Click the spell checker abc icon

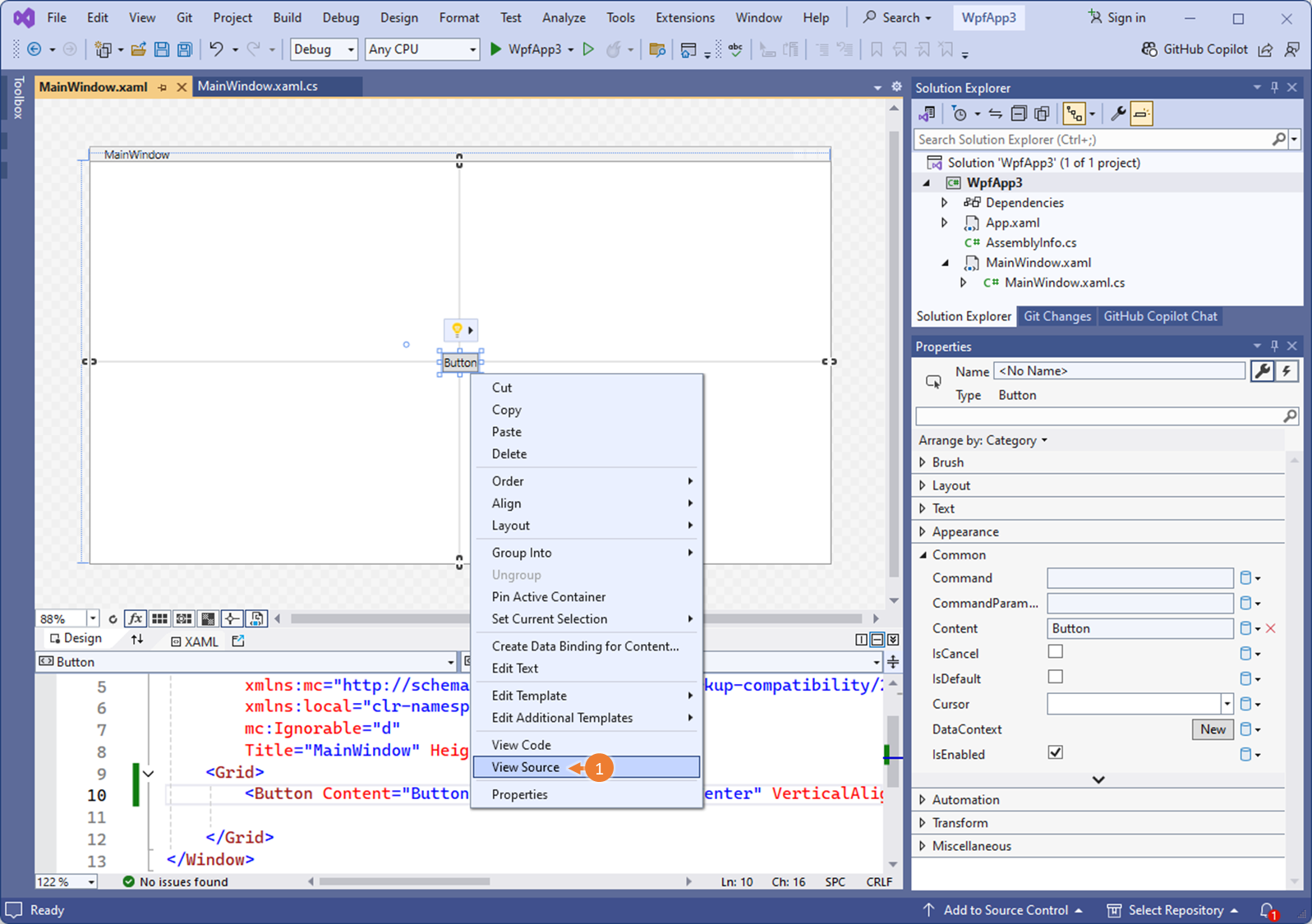(735, 49)
